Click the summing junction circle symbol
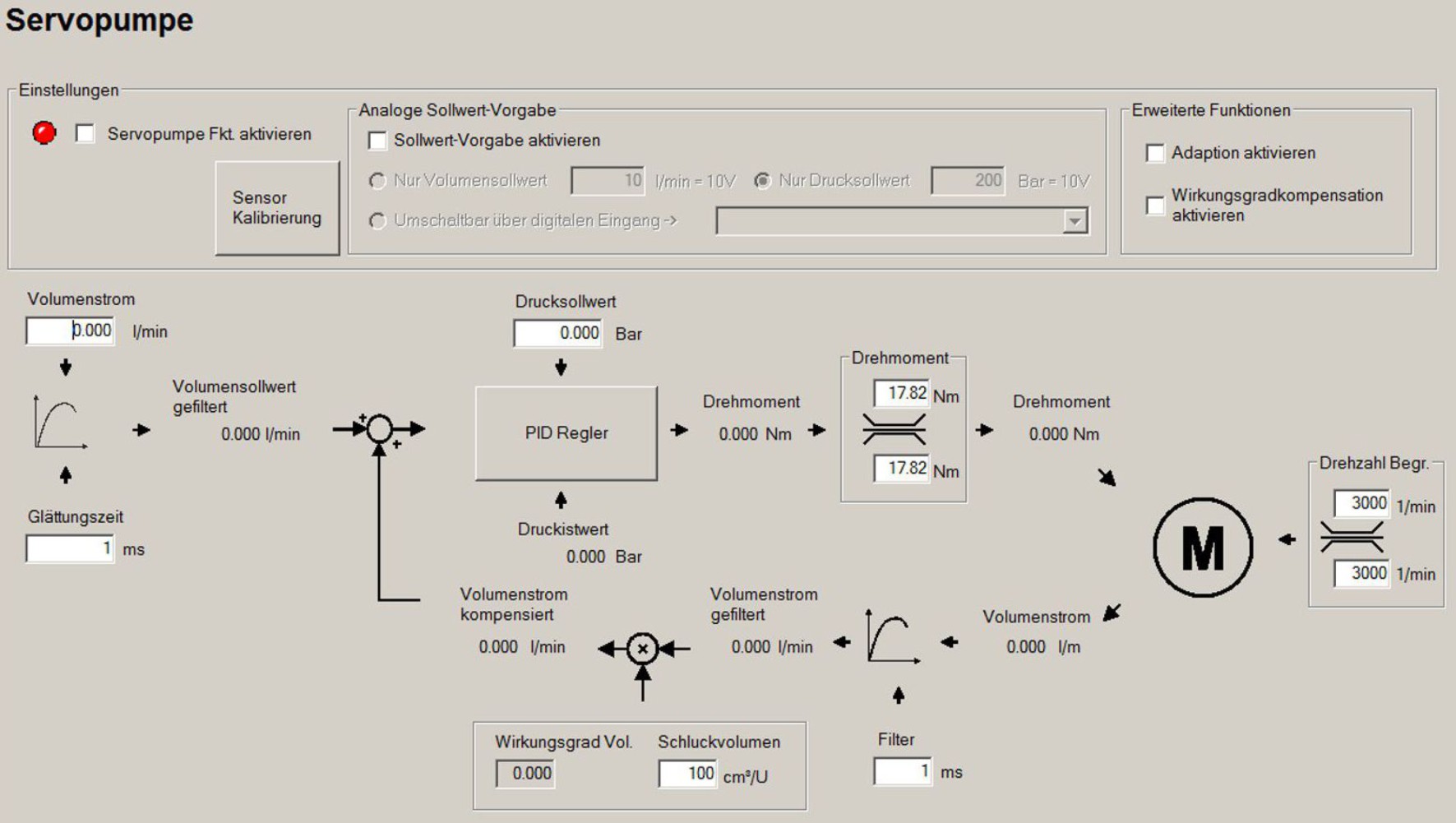Screen dimensions: 1456x823 pyautogui.click(x=379, y=428)
